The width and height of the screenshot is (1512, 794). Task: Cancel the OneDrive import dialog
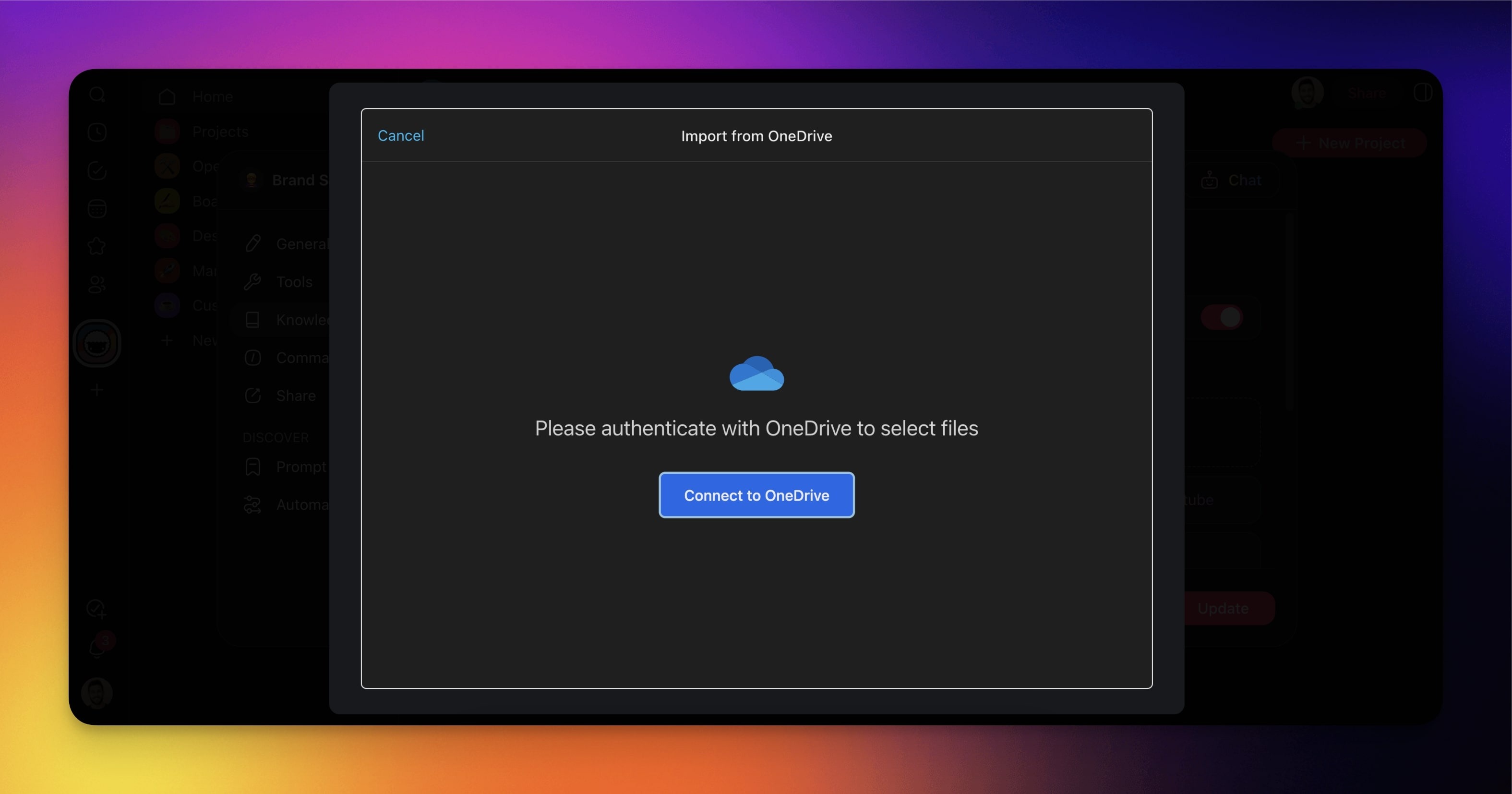[400, 135]
